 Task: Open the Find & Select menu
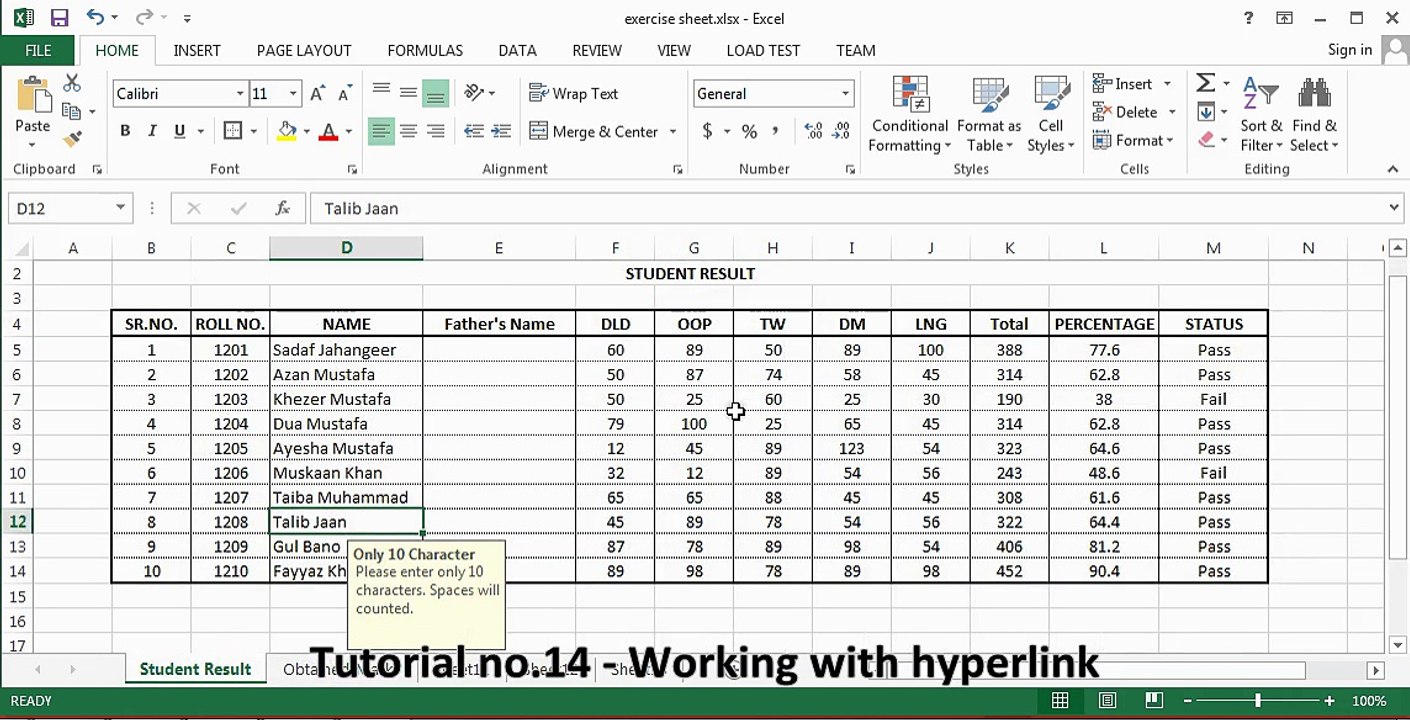click(x=1314, y=114)
